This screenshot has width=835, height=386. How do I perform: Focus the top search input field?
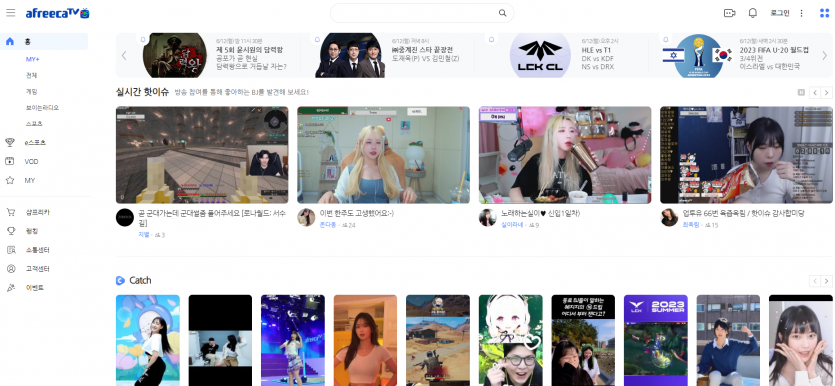click(416, 13)
